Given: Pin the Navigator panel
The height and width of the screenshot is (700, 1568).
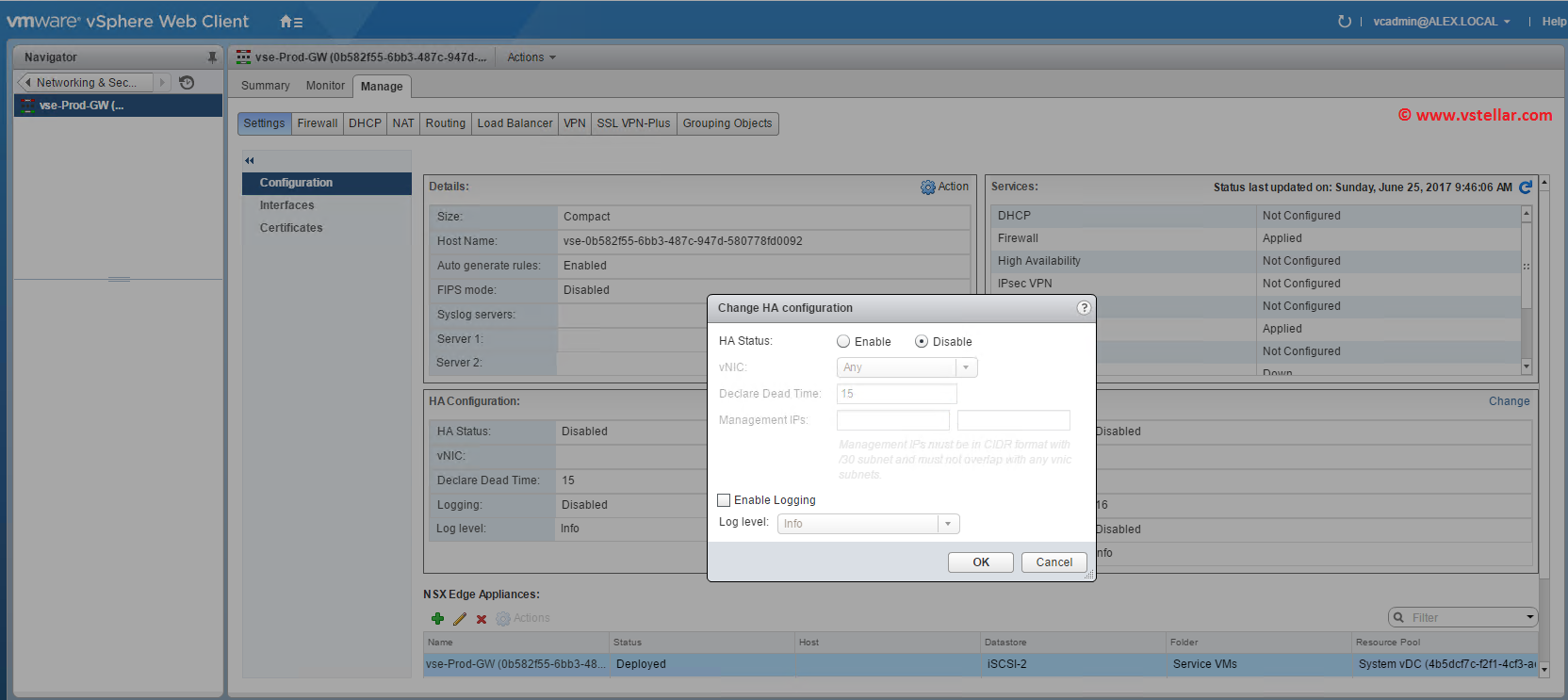Looking at the screenshot, I should [x=212, y=57].
